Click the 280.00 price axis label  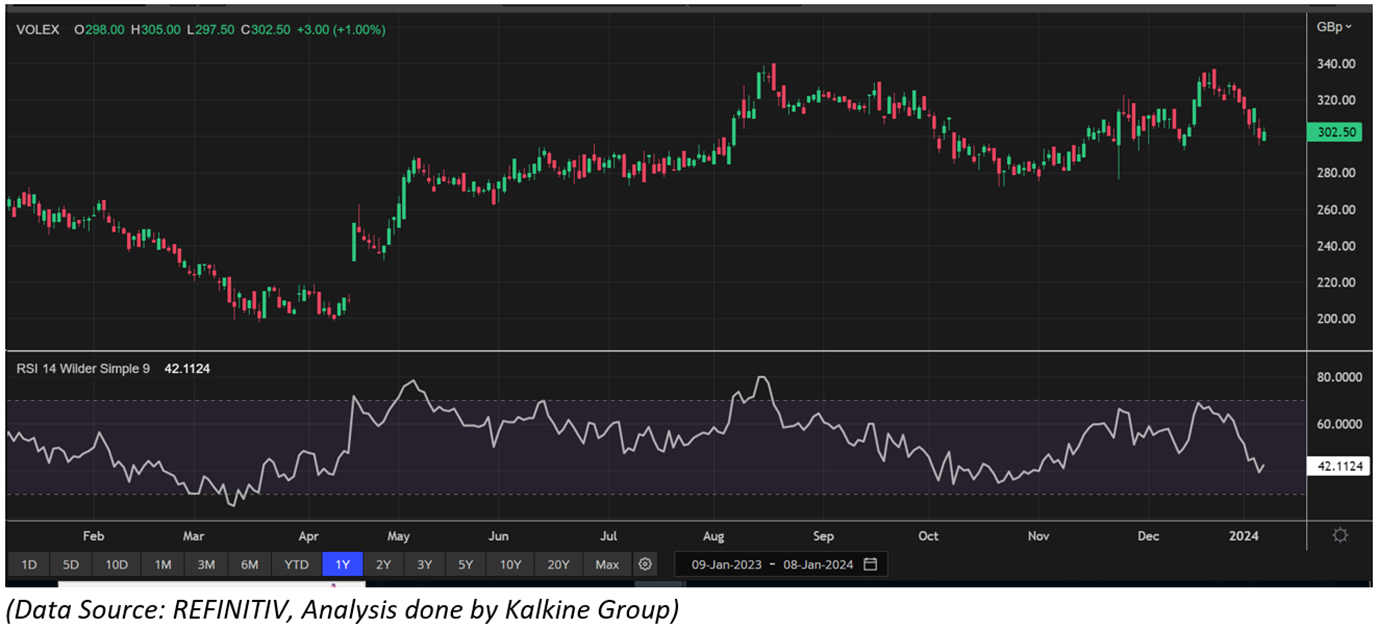click(x=1336, y=173)
